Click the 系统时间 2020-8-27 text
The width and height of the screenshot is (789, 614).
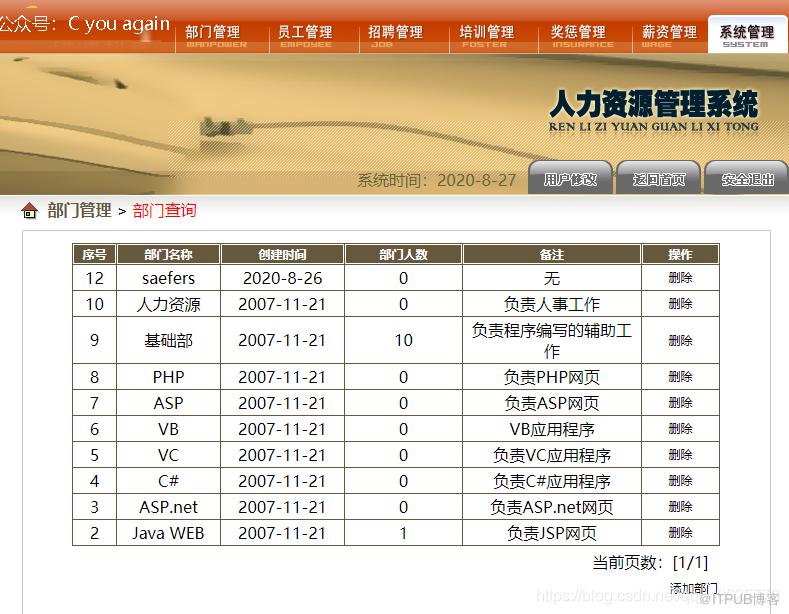tap(437, 180)
